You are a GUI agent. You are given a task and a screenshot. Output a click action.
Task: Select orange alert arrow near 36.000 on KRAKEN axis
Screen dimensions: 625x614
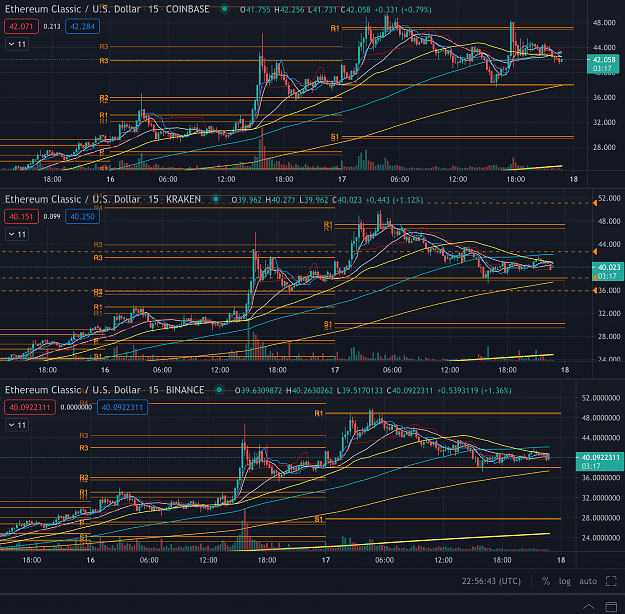coord(595,291)
